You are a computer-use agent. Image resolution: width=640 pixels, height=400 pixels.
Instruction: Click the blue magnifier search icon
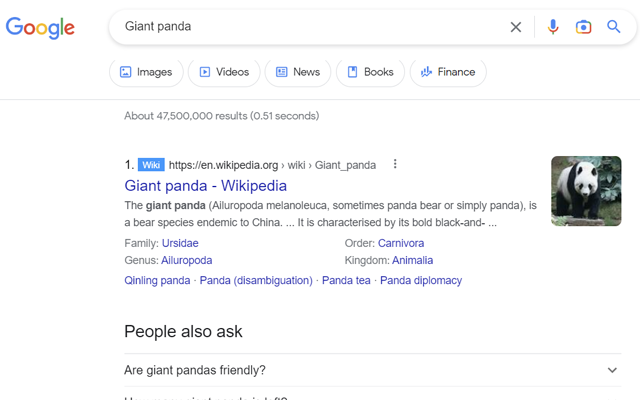614,27
